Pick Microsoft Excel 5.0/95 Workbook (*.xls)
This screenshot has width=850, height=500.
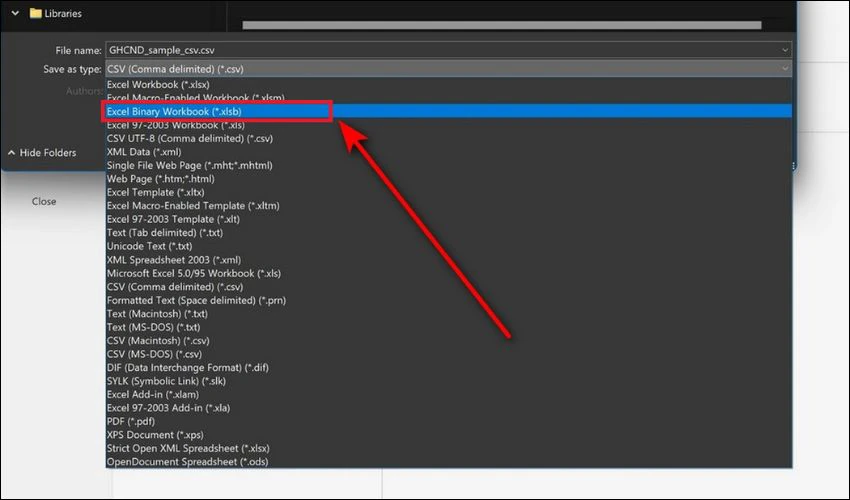click(x=449, y=273)
